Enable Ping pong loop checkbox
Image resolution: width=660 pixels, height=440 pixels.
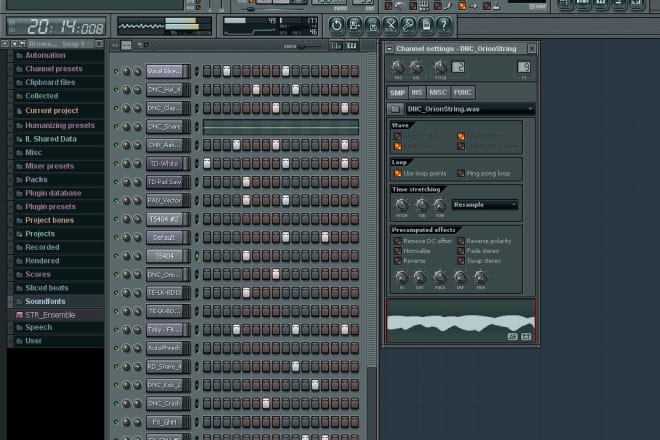pyautogui.click(x=461, y=173)
